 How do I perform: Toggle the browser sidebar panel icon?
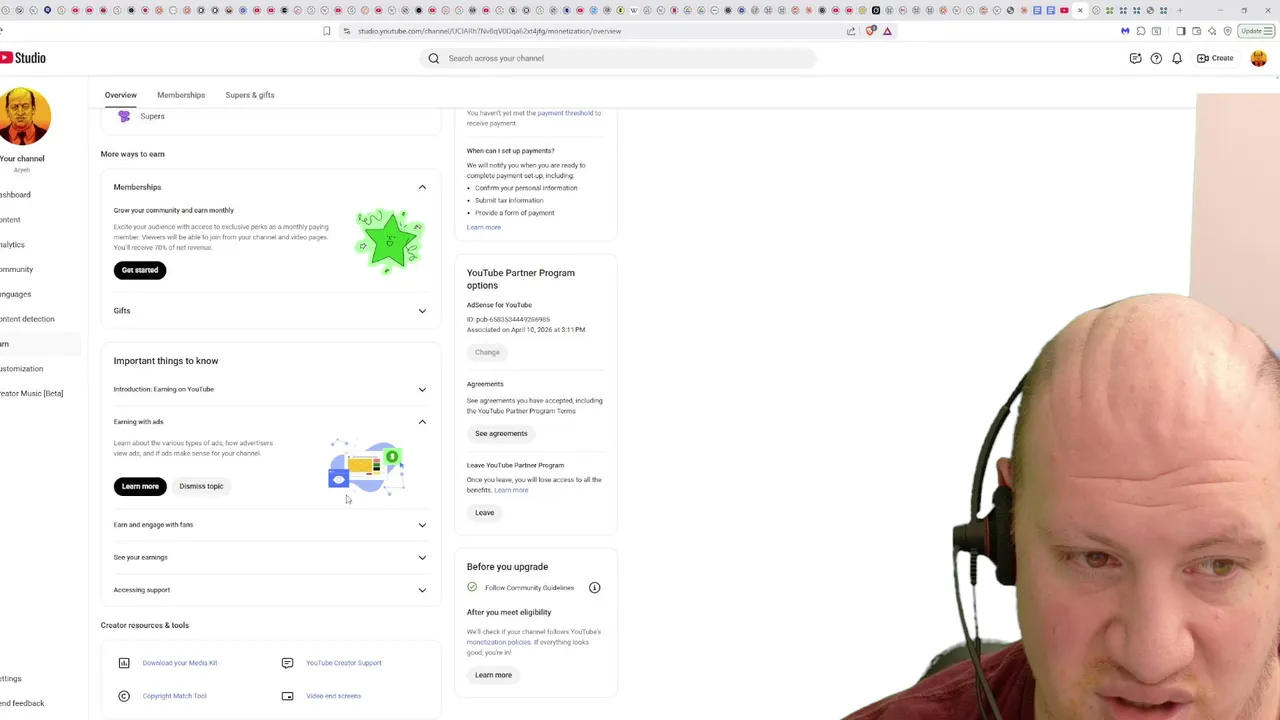[x=1180, y=31]
